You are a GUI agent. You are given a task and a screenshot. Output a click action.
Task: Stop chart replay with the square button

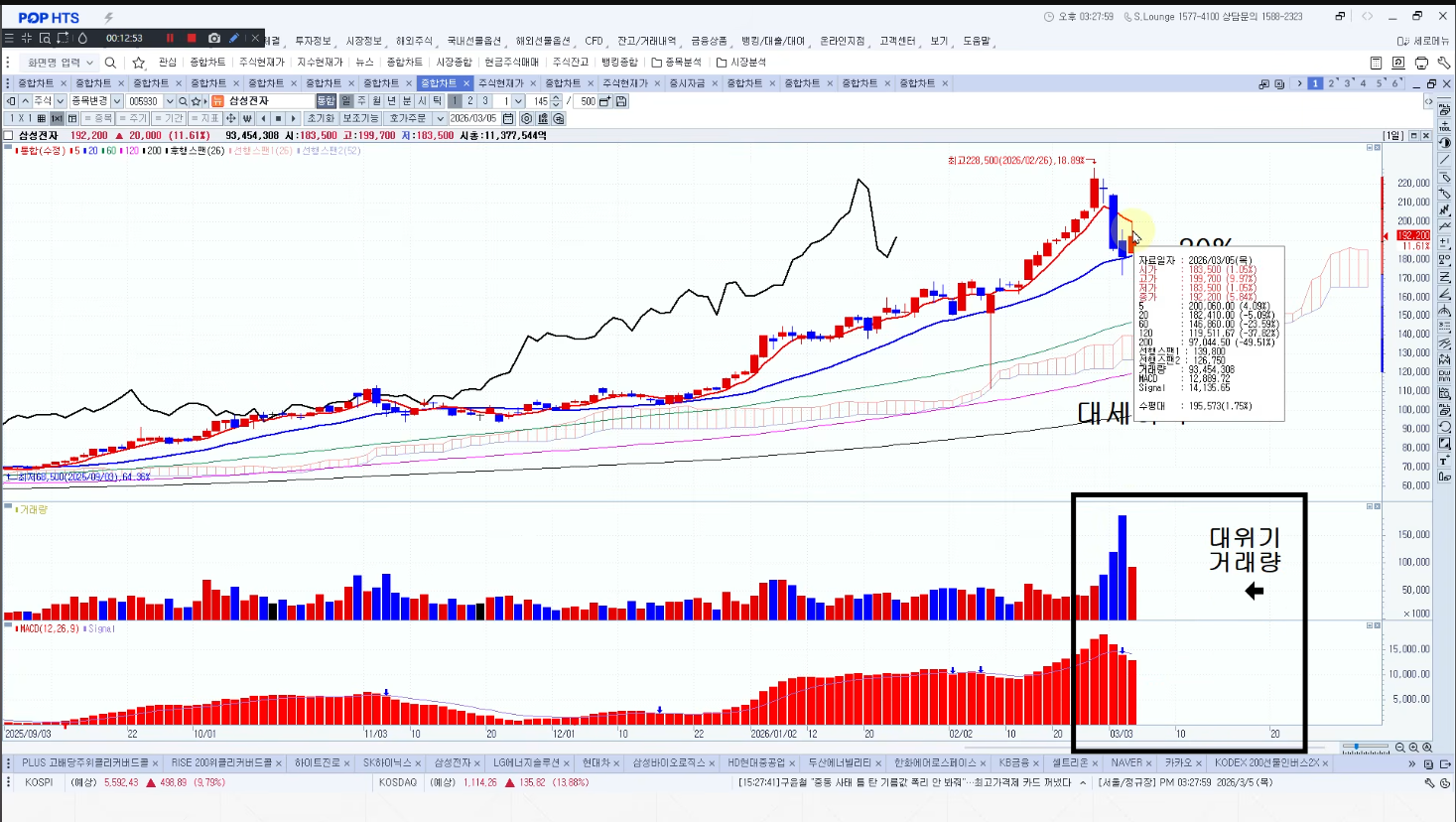[x=279, y=118]
